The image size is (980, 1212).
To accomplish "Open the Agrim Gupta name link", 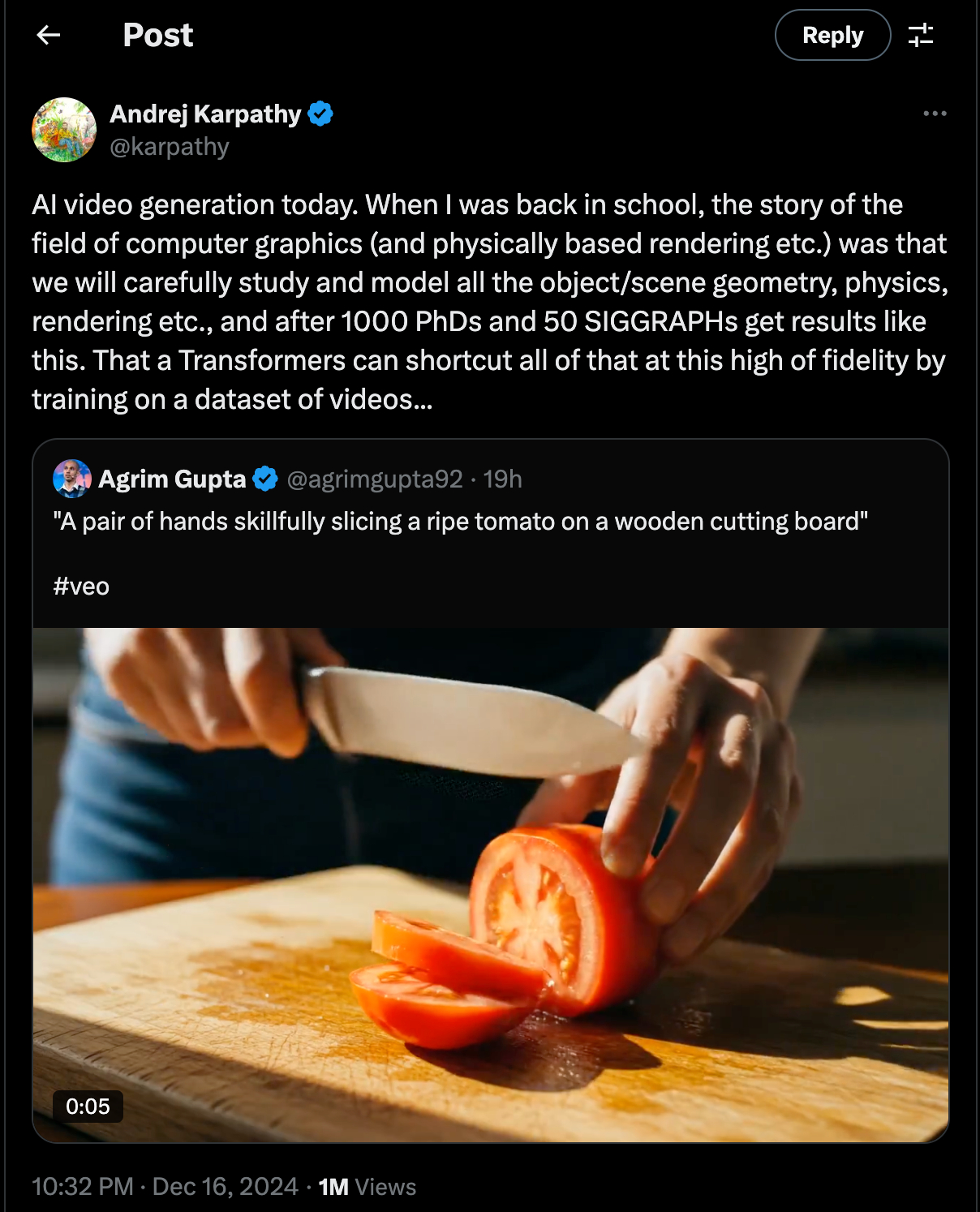I will click(172, 479).
